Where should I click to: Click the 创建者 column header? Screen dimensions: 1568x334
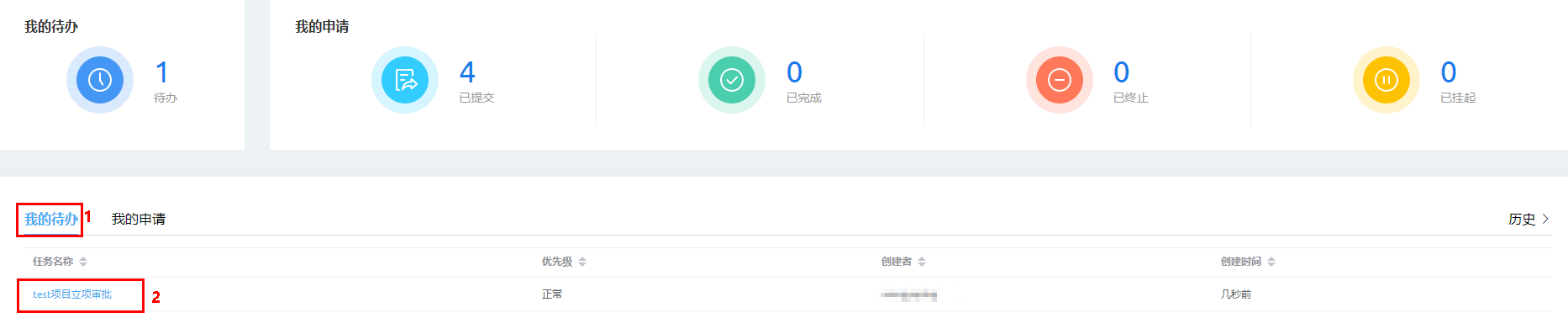tap(897, 262)
